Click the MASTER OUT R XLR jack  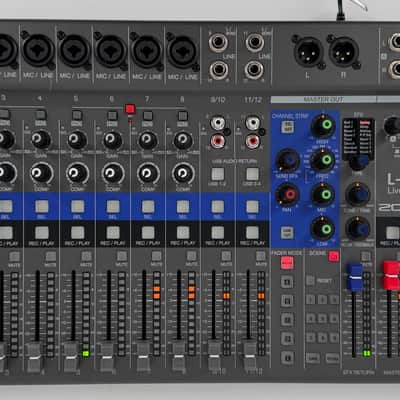click(x=344, y=52)
